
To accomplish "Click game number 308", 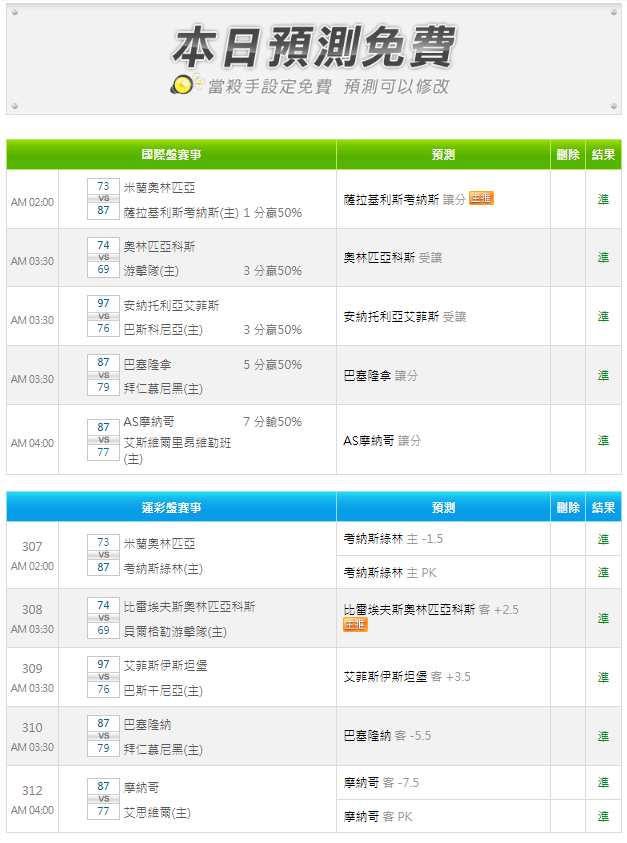I will pyautogui.click(x=32, y=610).
